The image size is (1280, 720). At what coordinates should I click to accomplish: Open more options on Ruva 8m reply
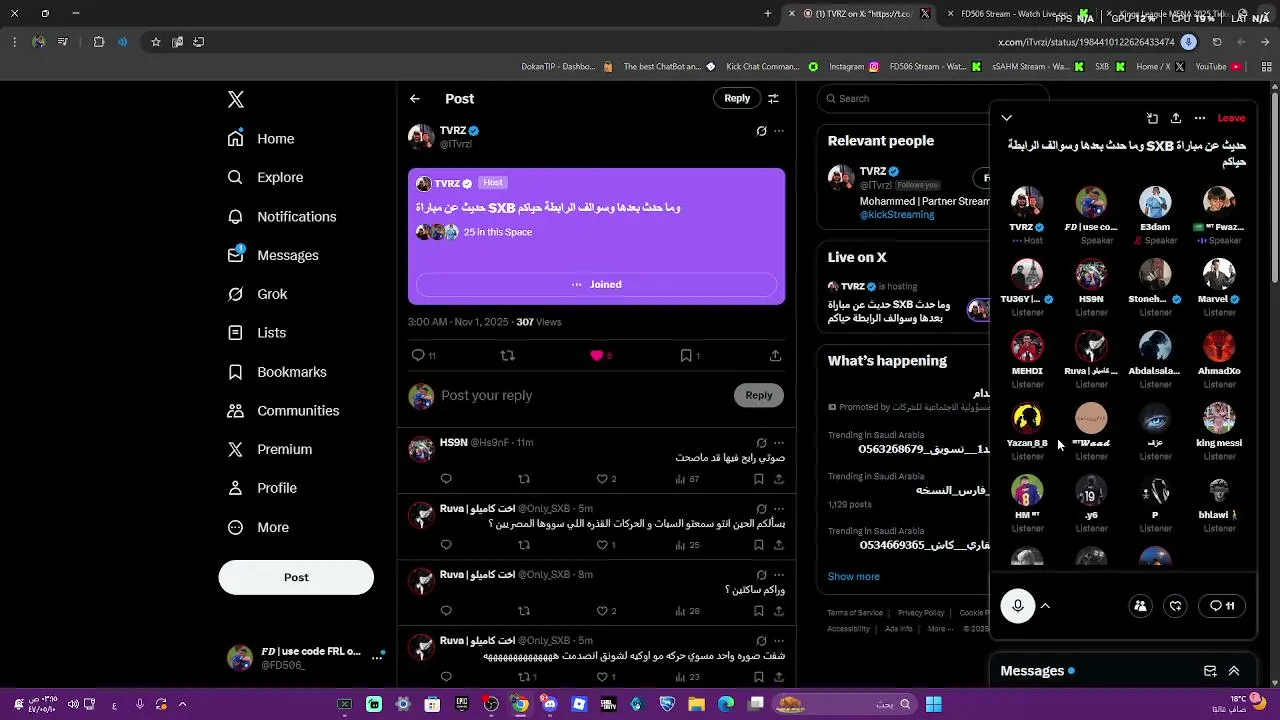click(779, 575)
